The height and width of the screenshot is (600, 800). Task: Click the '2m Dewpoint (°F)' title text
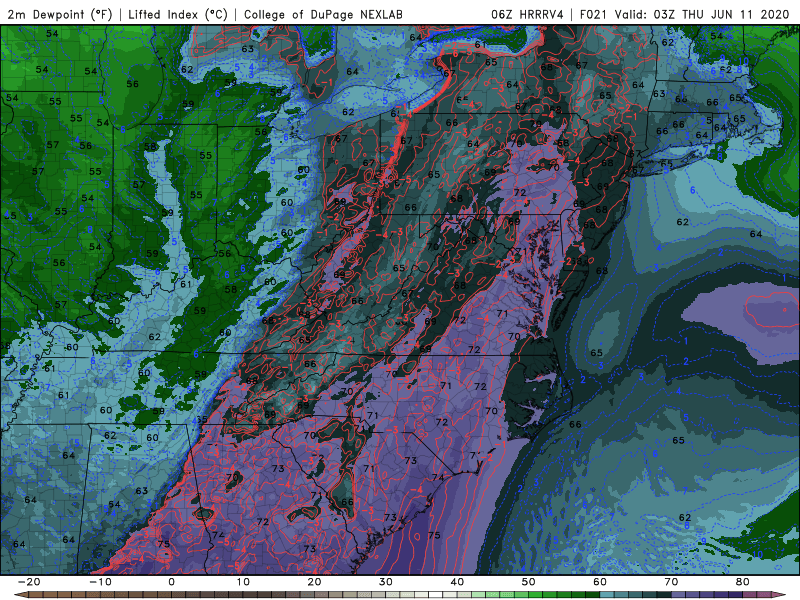pyautogui.click(x=60, y=14)
